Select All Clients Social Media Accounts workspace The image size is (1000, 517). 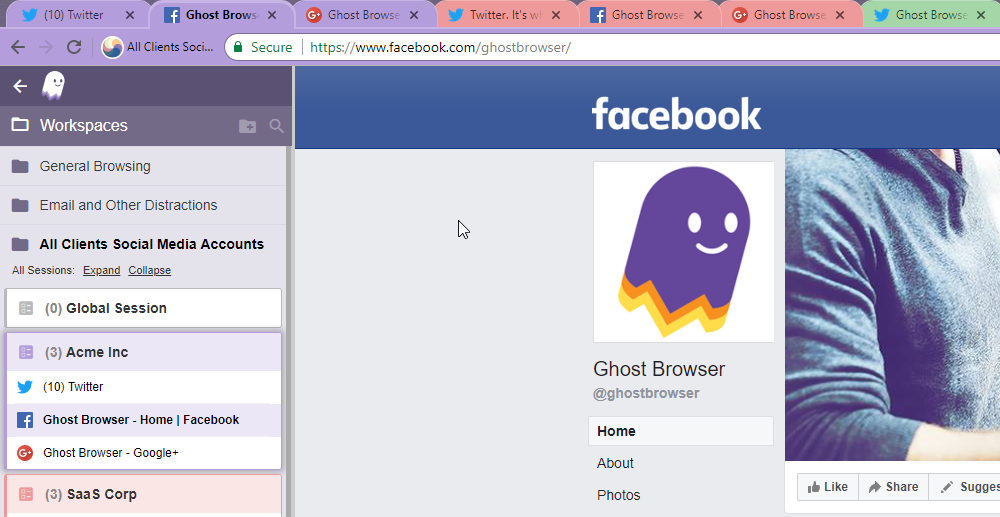point(145,244)
